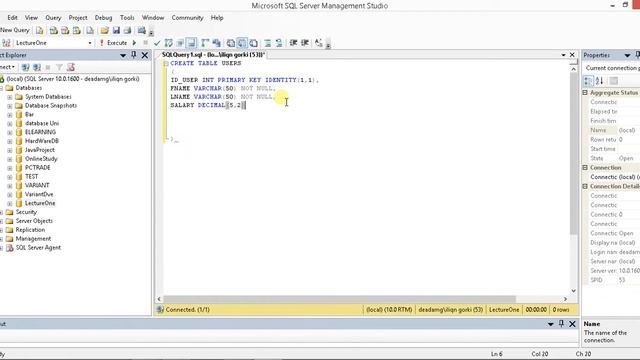Switch to Results to File

click(x=253, y=43)
